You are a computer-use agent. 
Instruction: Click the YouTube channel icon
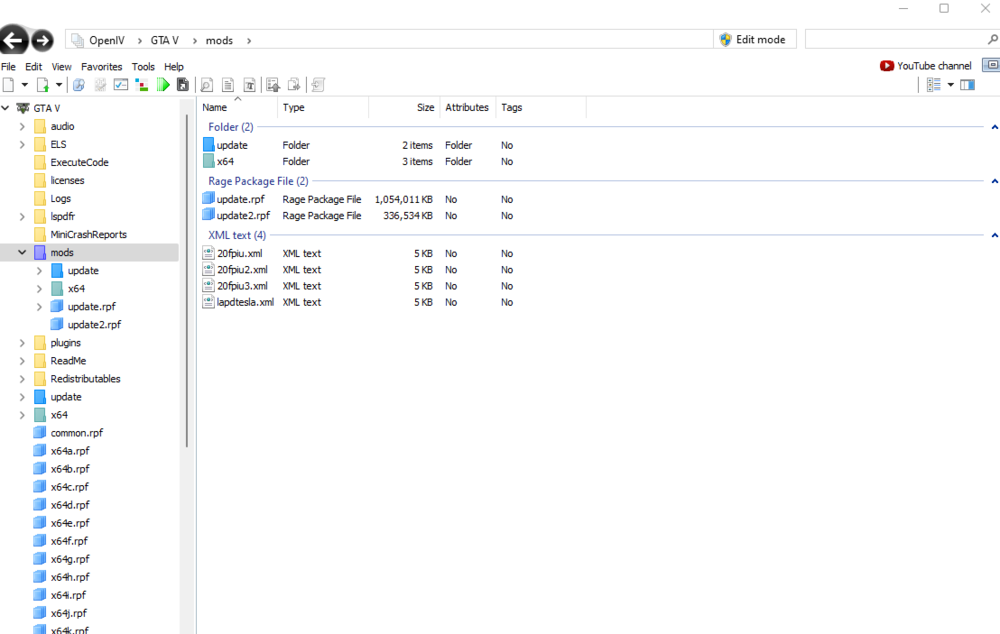(886, 65)
